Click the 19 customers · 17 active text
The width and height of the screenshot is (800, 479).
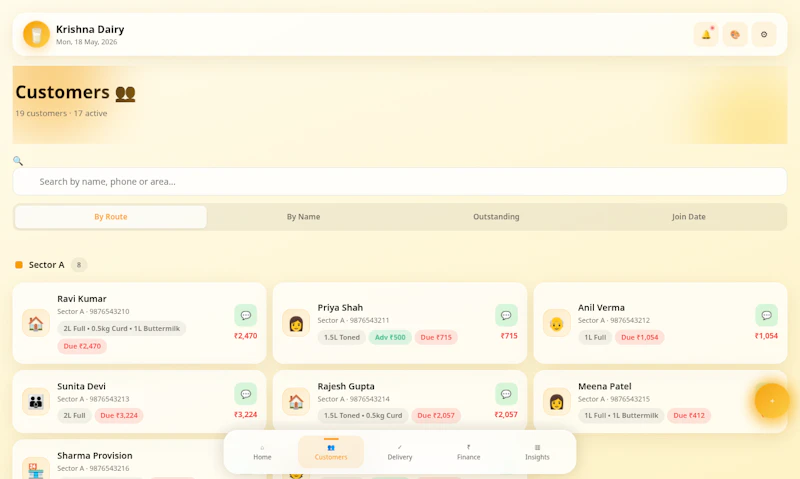[61, 113]
